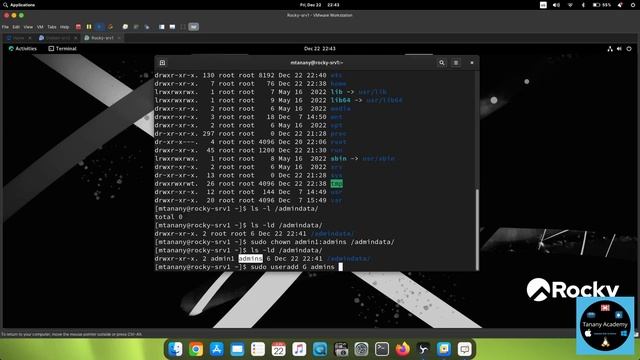
Task: Open Google Chrome from the dock
Action: coord(196,349)
